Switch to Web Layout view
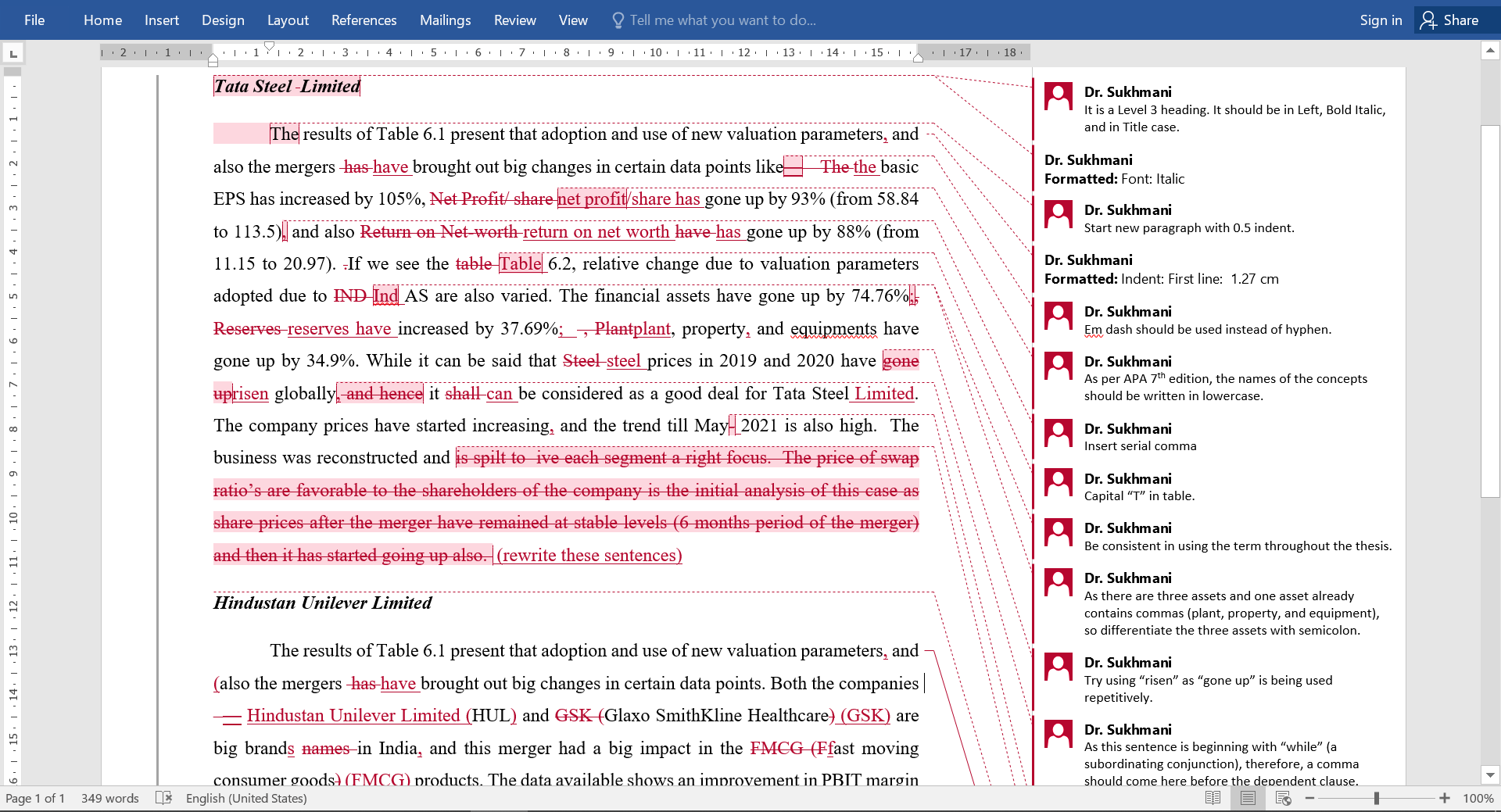1501x812 pixels. (1283, 798)
